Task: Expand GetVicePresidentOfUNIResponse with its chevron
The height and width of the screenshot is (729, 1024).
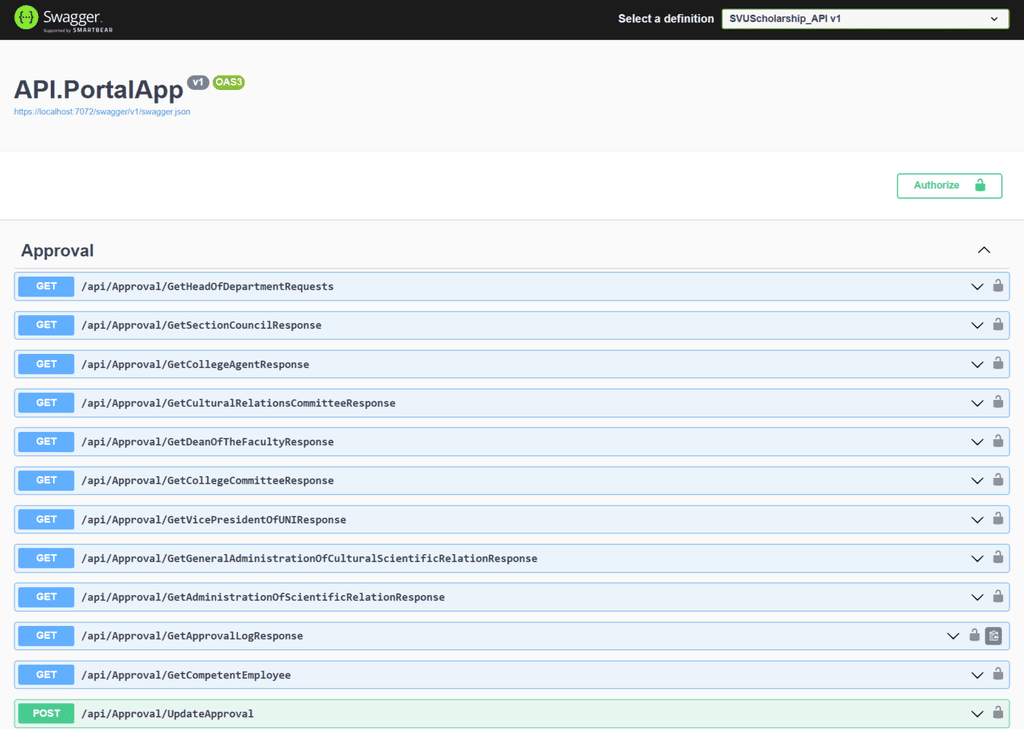Action: click(x=977, y=520)
